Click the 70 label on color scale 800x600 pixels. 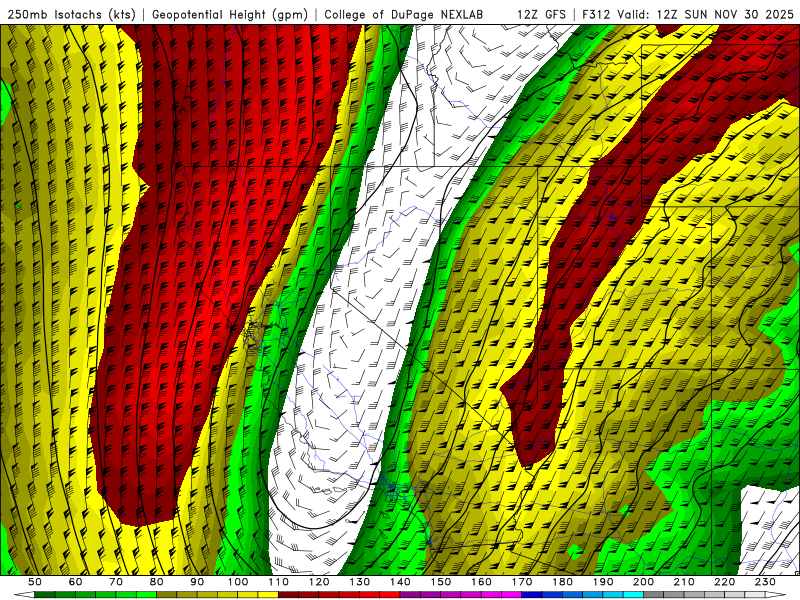click(116, 582)
